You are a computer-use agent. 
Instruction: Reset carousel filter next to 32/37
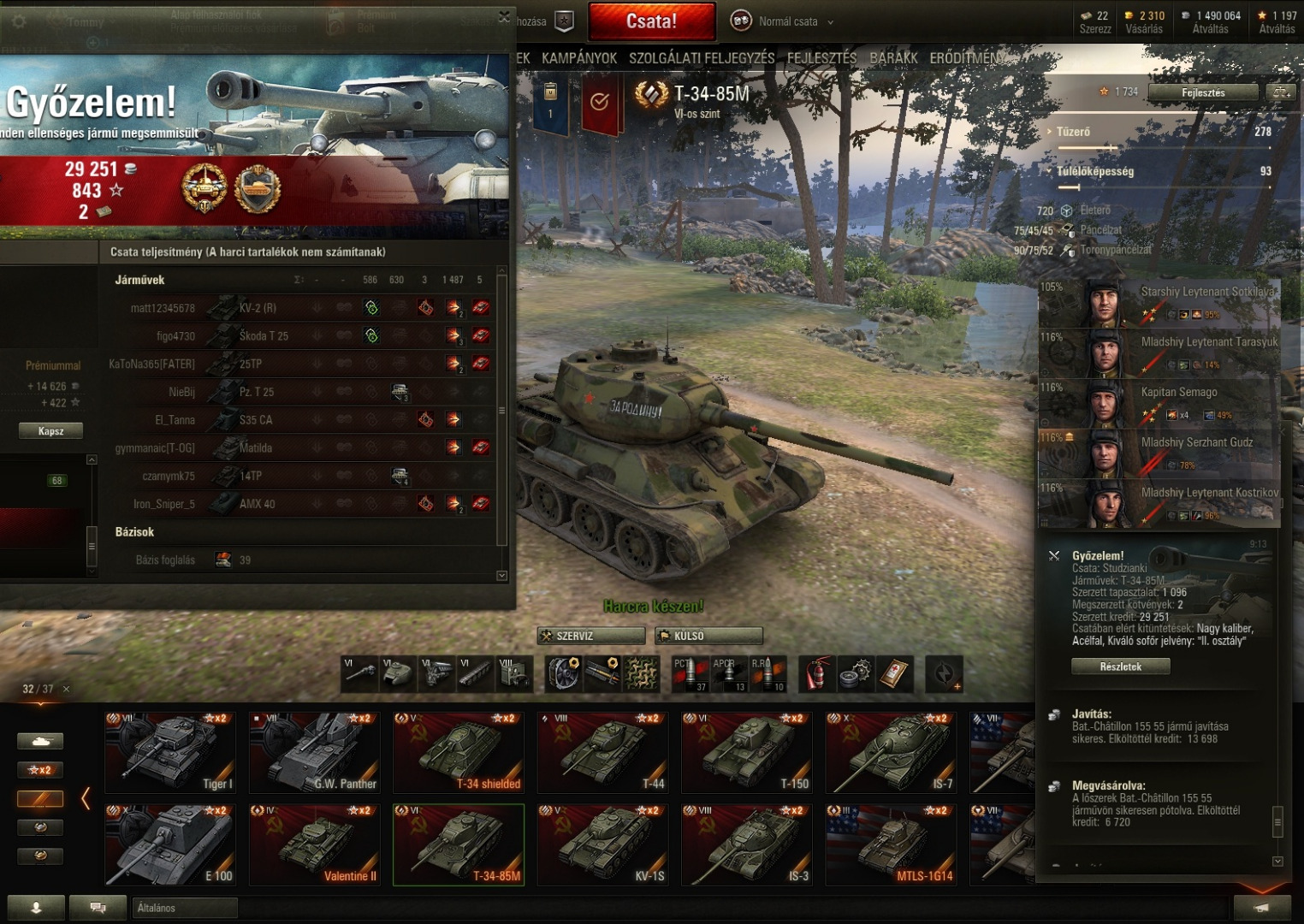[x=66, y=689]
